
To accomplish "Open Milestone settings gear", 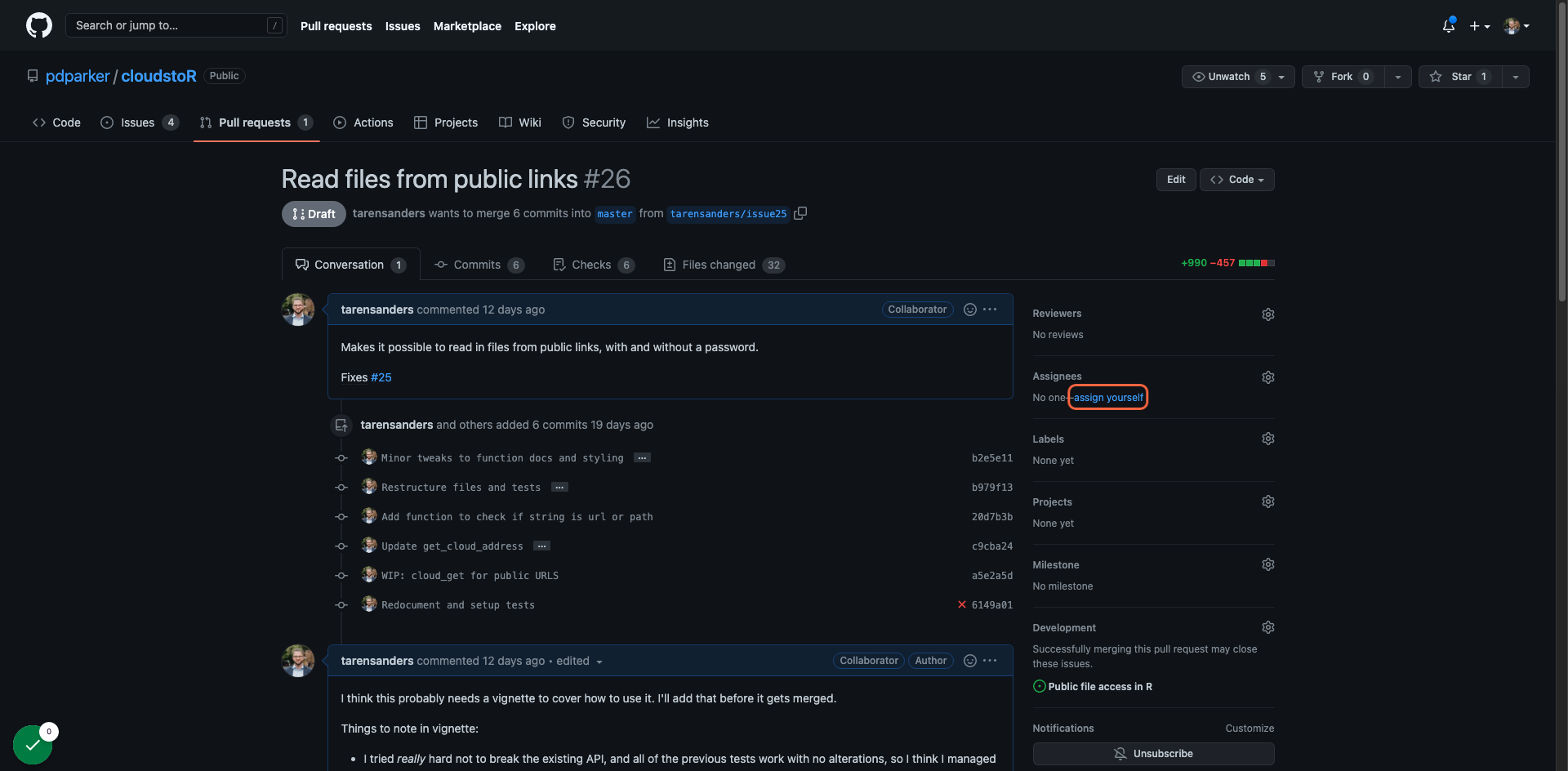I will (1267, 564).
